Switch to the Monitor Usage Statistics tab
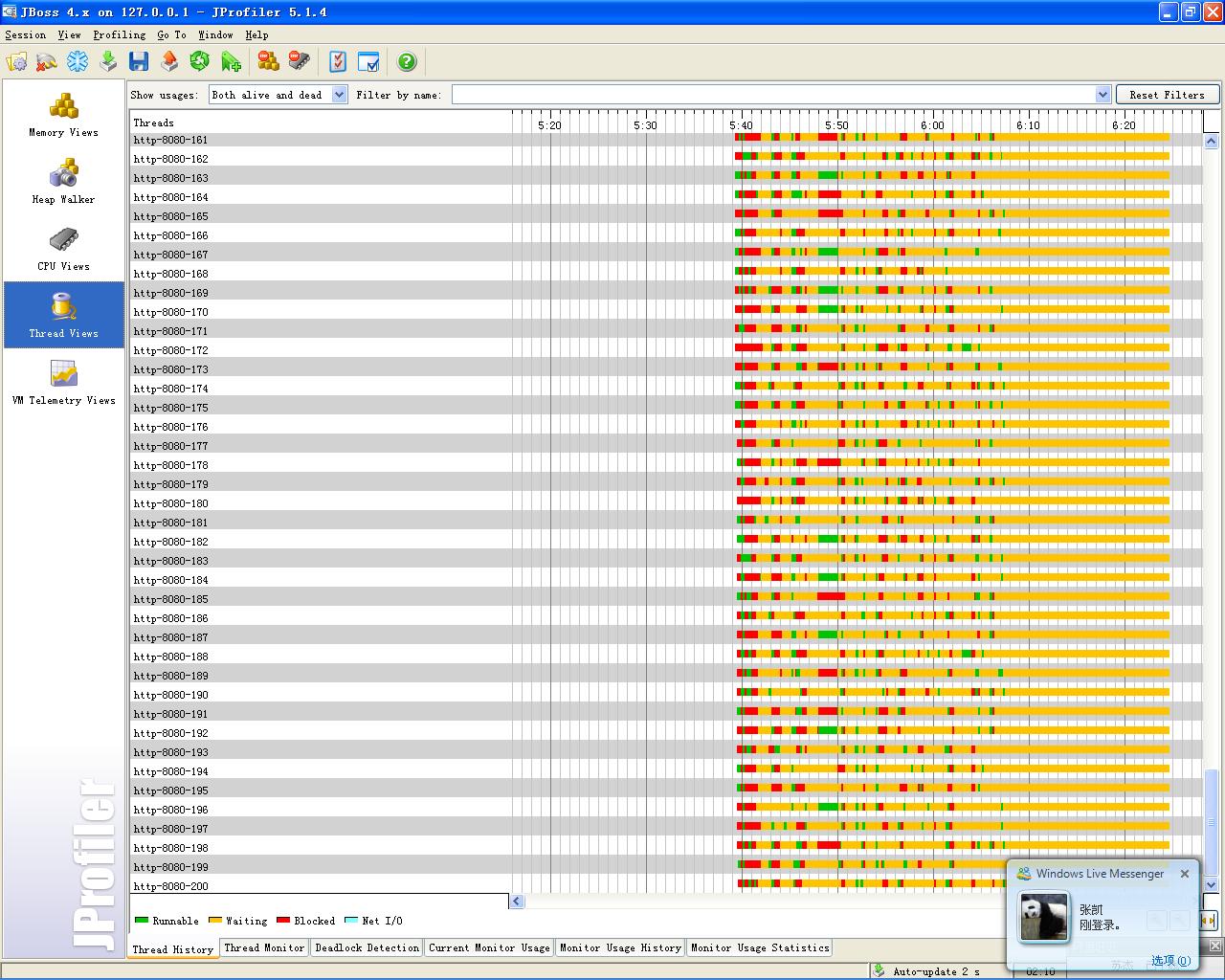 (x=760, y=947)
